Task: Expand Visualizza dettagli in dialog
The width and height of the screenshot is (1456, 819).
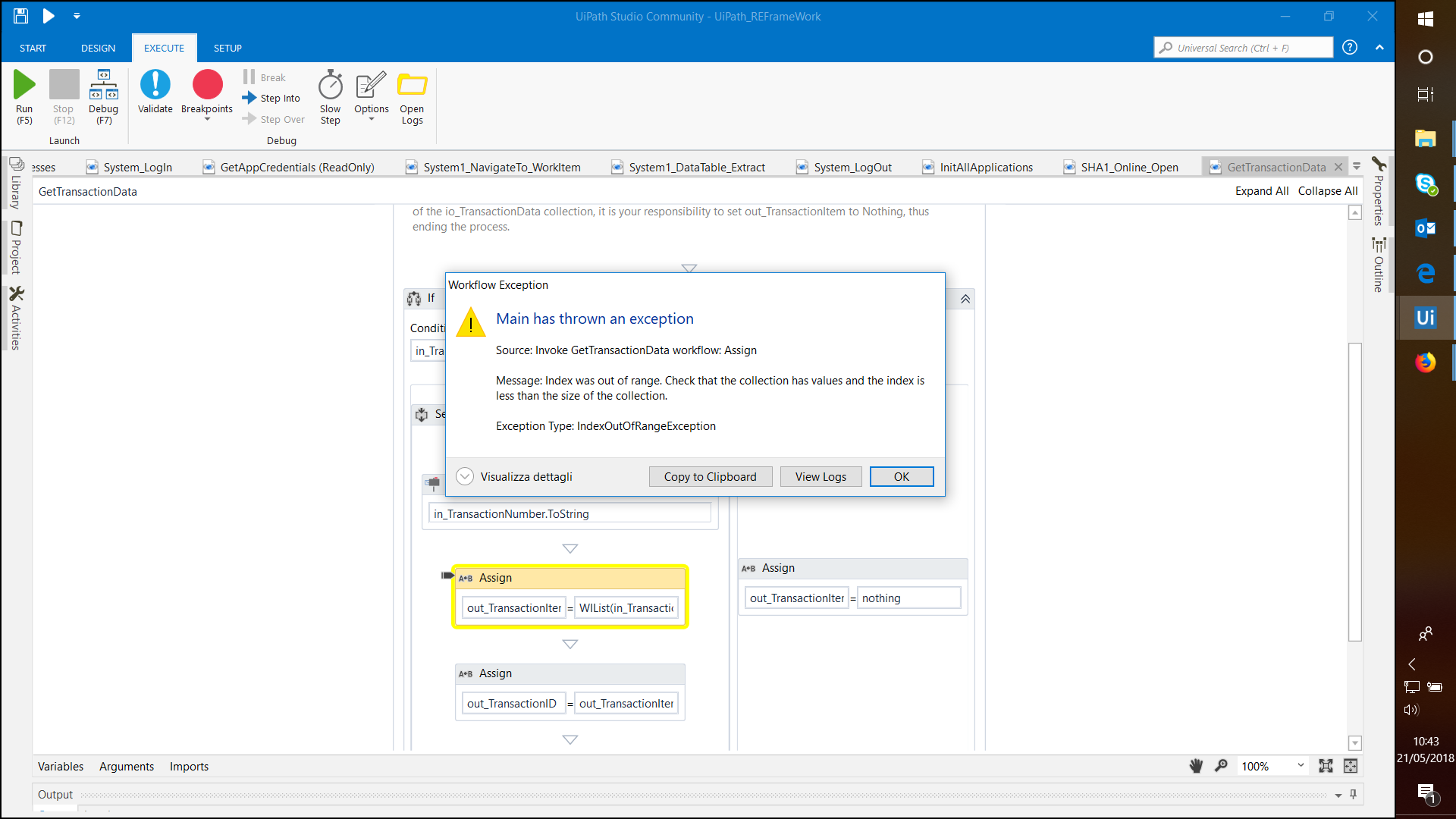Action: [x=465, y=476]
